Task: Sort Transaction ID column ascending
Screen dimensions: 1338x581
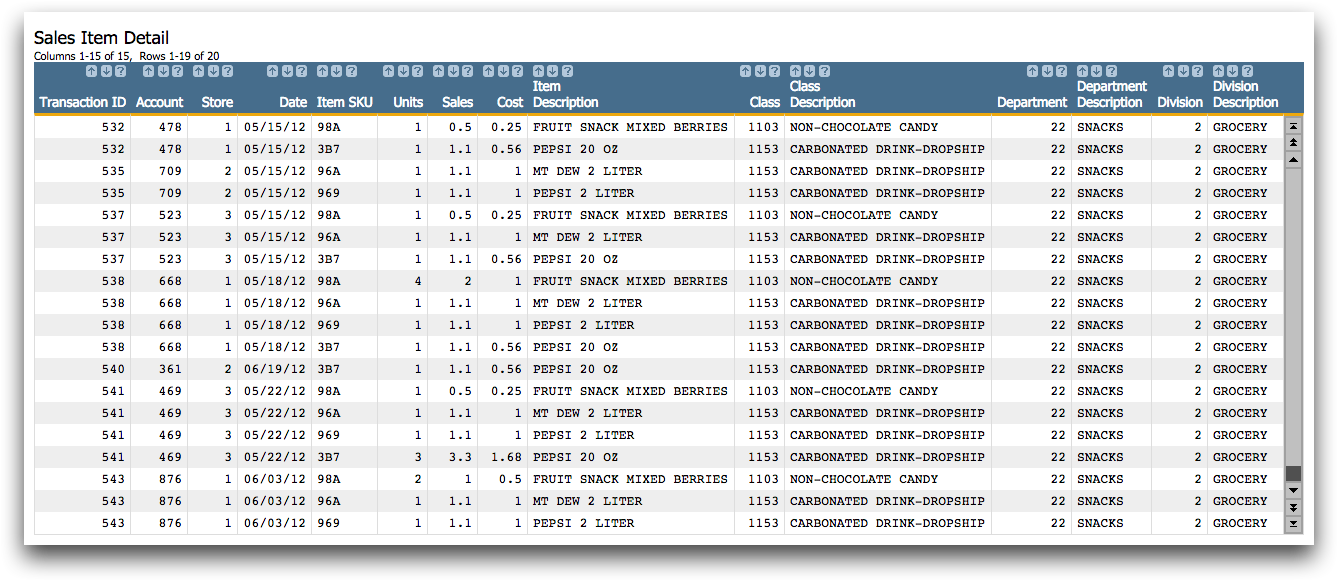Action: pos(91,71)
